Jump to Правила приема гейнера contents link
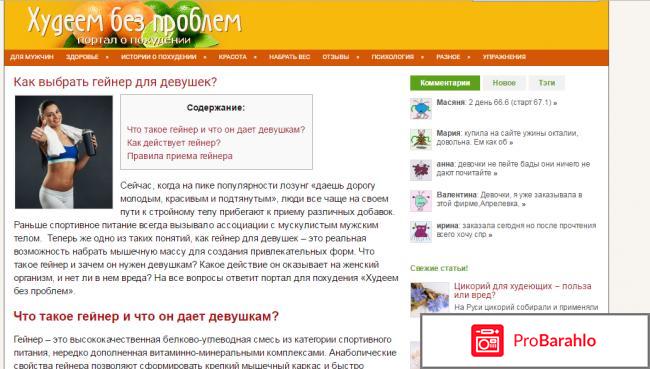650x369 pixels. (x=179, y=156)
